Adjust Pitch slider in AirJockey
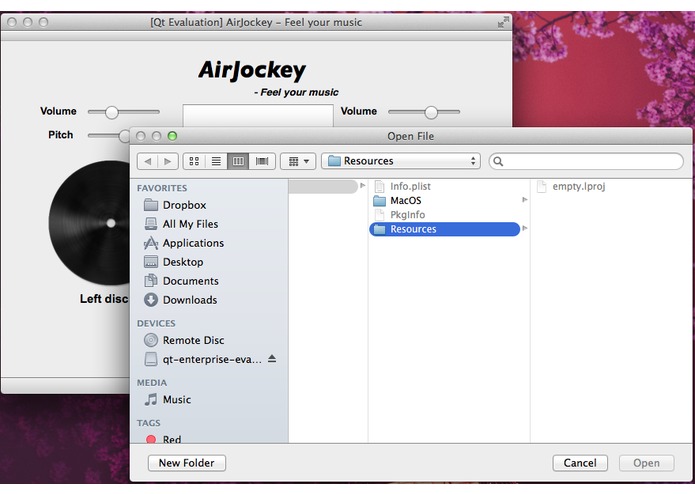 tap(124, 136)
